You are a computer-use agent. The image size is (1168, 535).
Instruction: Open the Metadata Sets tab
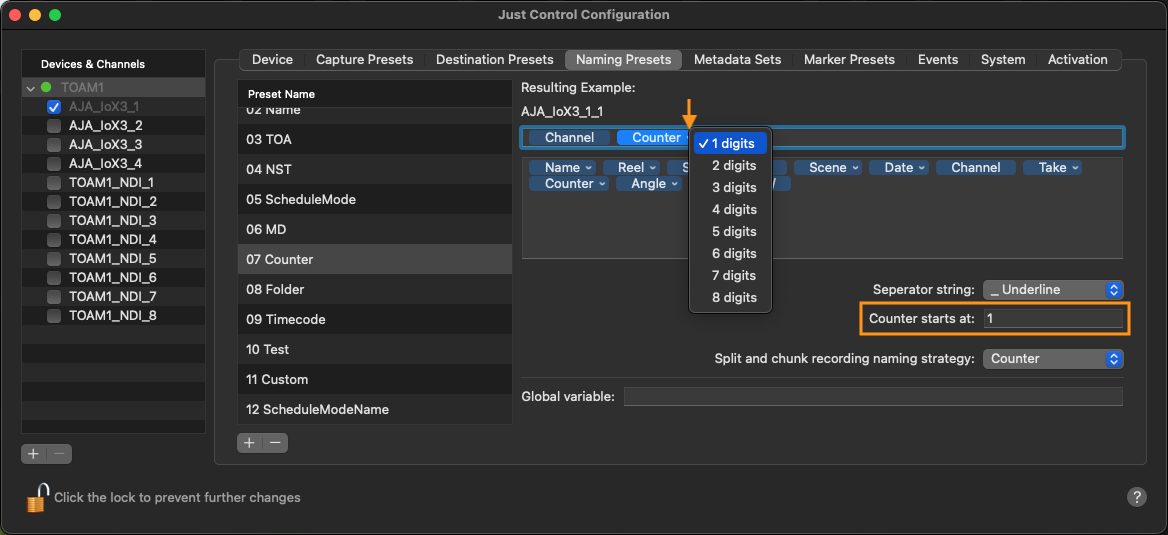pos(737,60)
